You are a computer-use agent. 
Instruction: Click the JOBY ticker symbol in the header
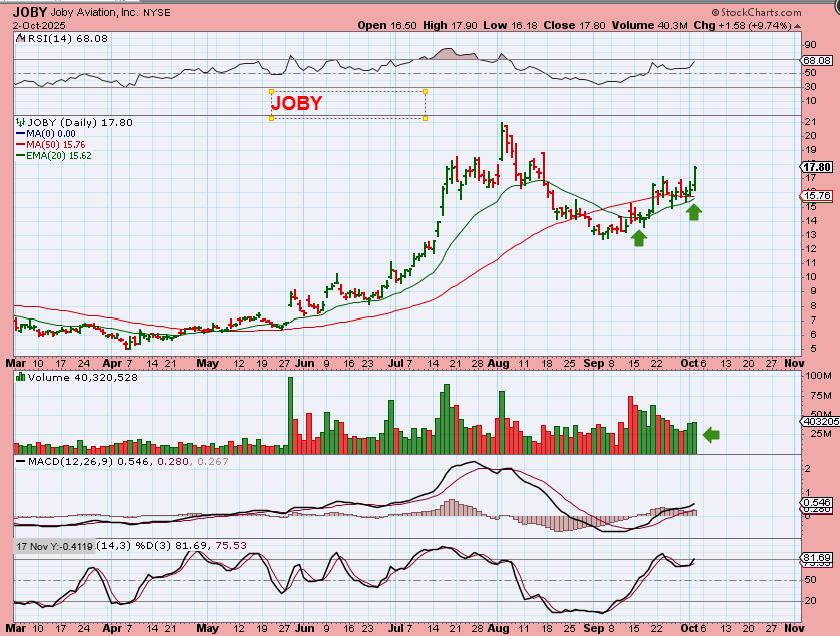click(30, 12)
